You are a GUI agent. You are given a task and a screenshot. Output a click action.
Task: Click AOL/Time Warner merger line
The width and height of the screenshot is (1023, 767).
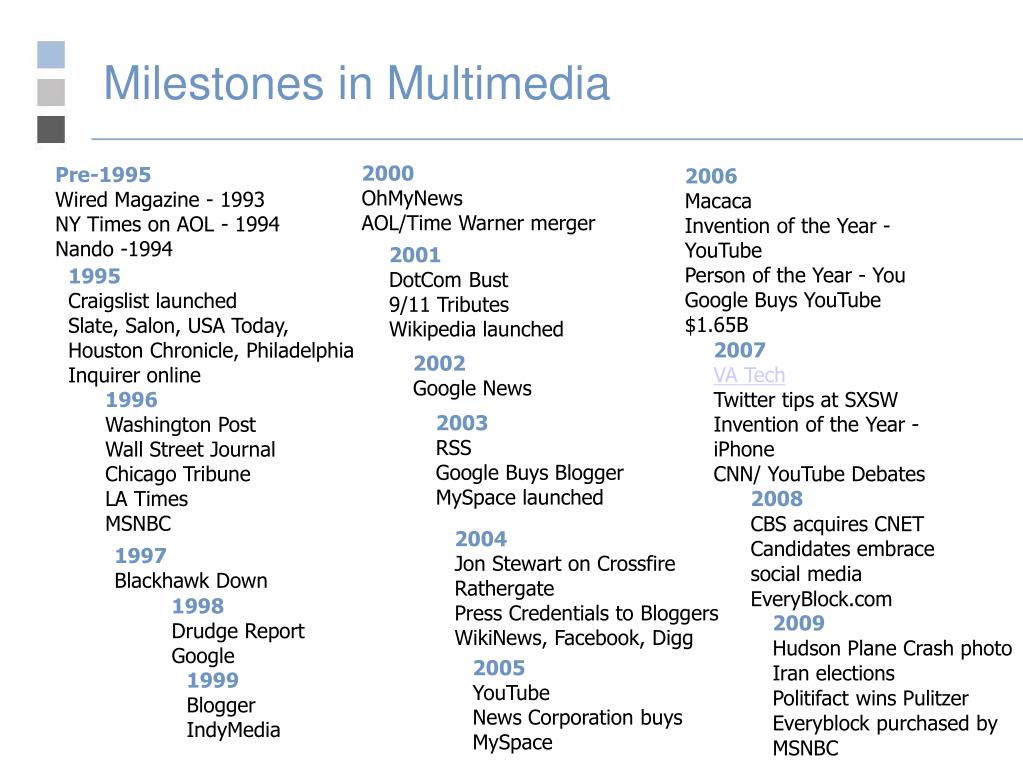click(478, 223)
